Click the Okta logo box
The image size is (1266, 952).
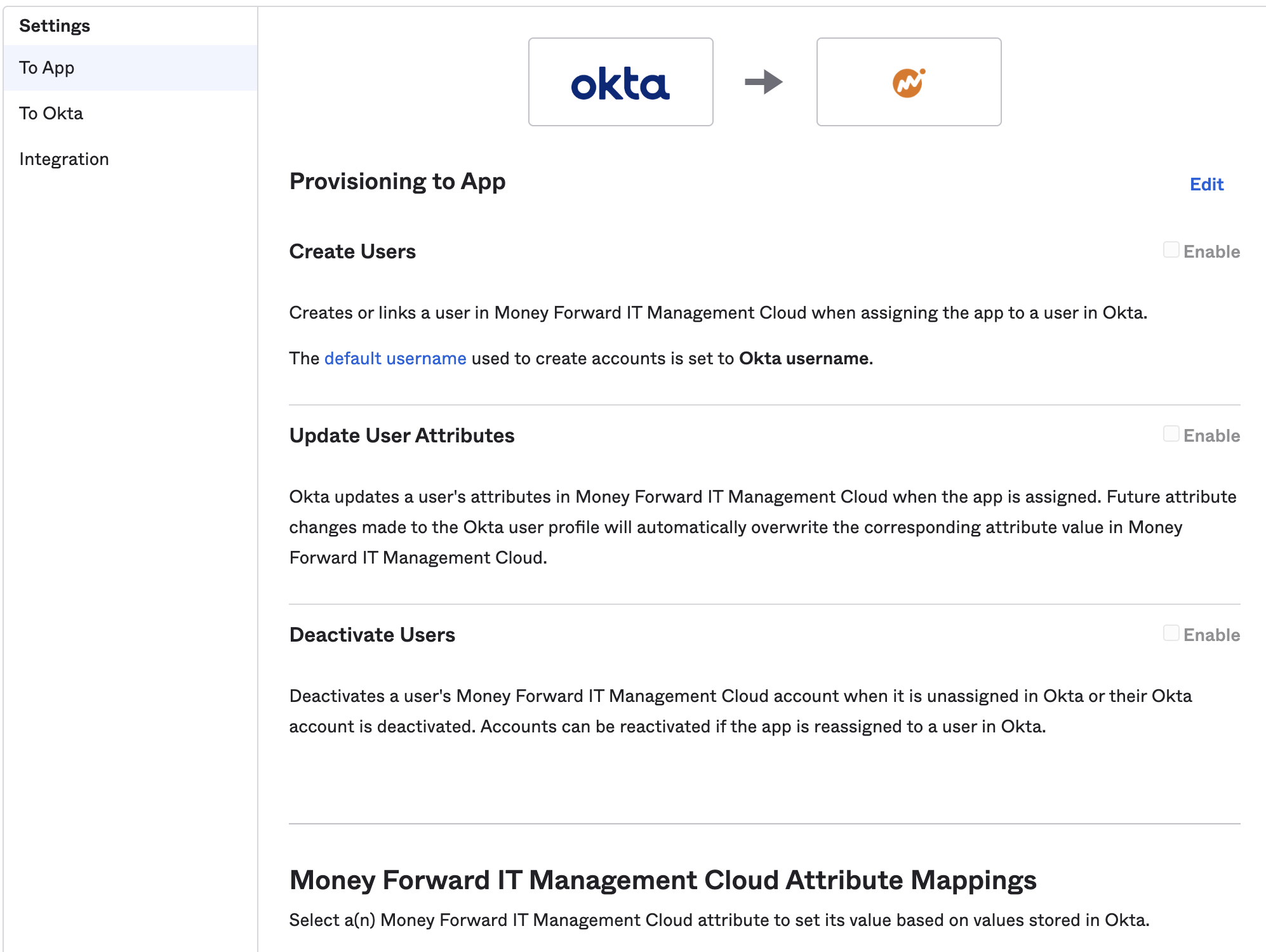click(621, 82)
